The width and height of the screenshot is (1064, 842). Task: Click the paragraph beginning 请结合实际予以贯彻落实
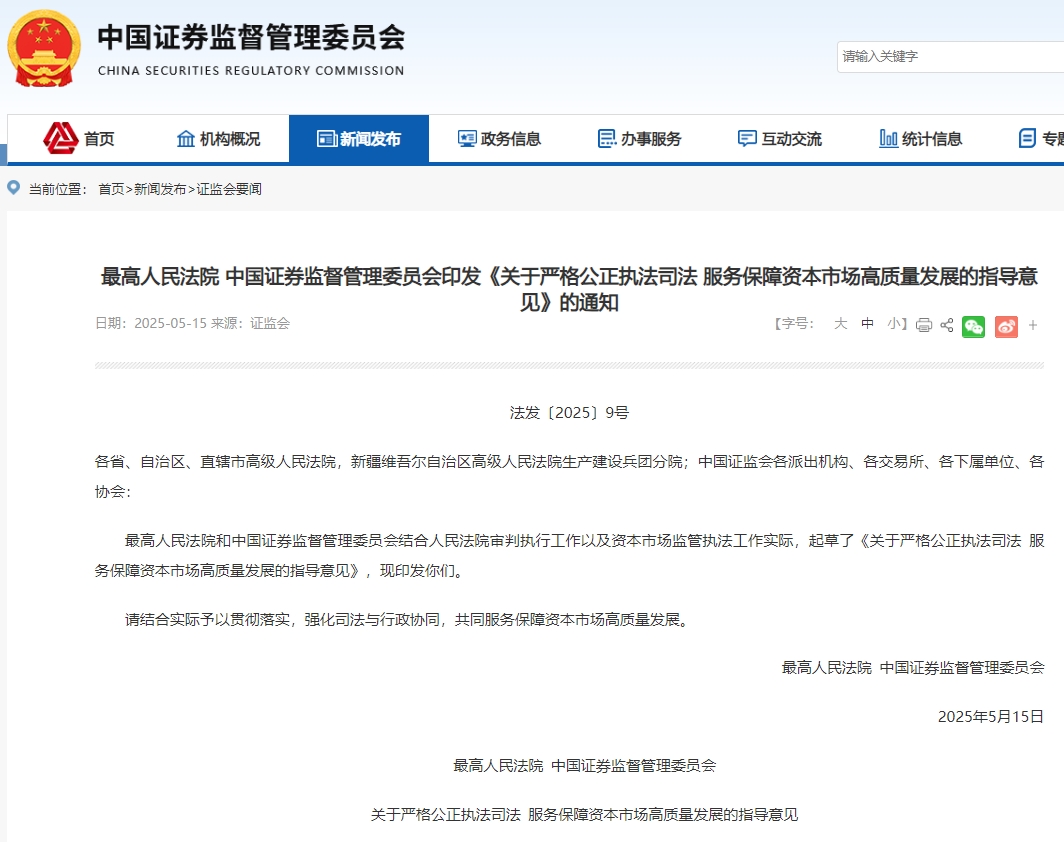point(407,619)
